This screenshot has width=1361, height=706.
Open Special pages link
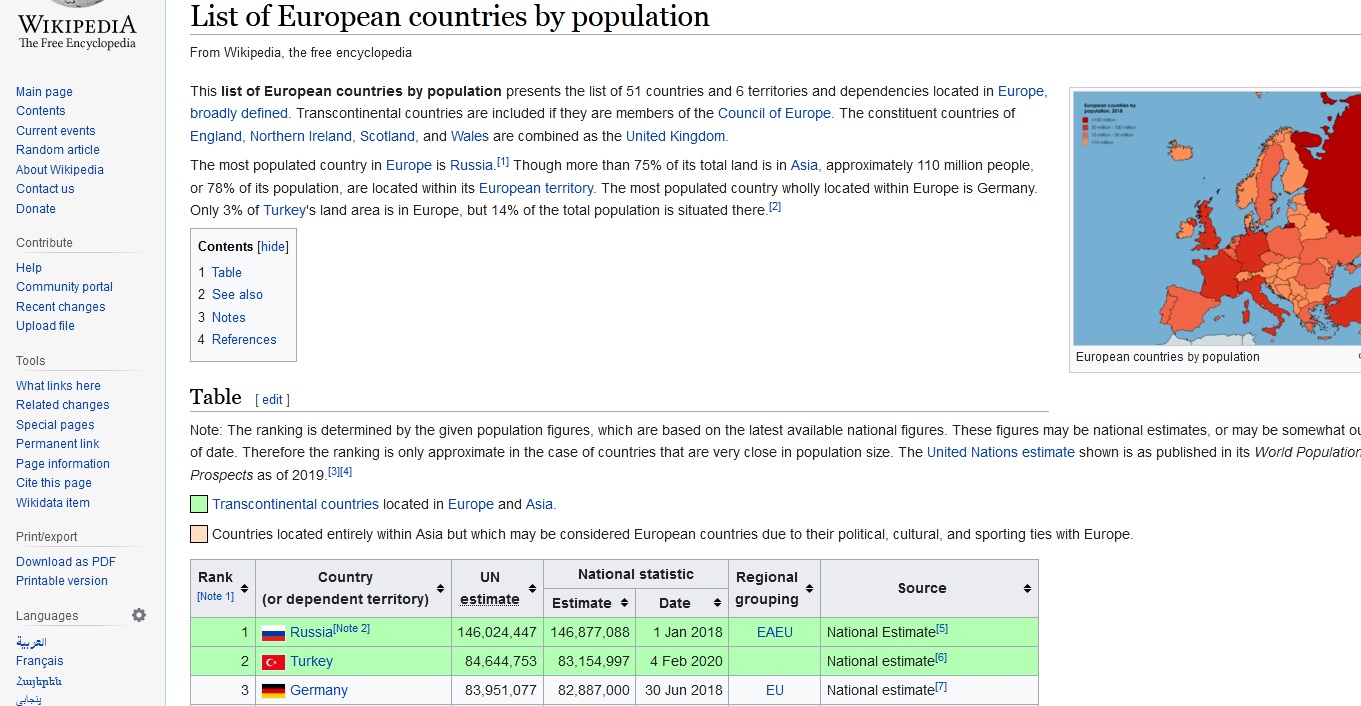[55, 425]
